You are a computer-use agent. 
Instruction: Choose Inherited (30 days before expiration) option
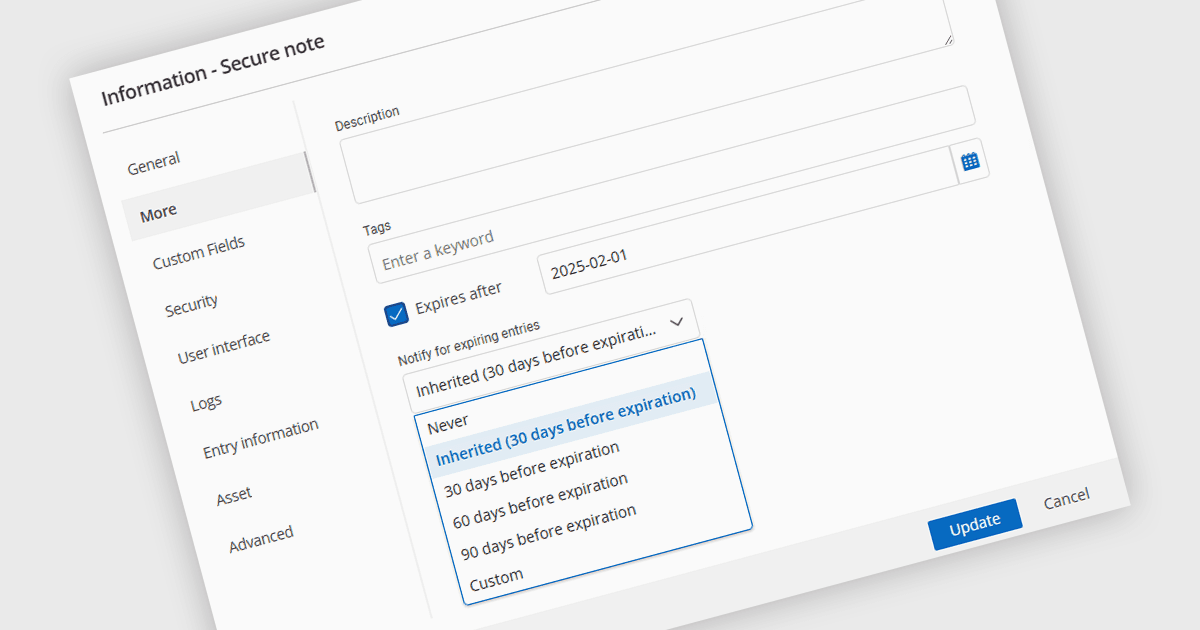coord(566,426)
